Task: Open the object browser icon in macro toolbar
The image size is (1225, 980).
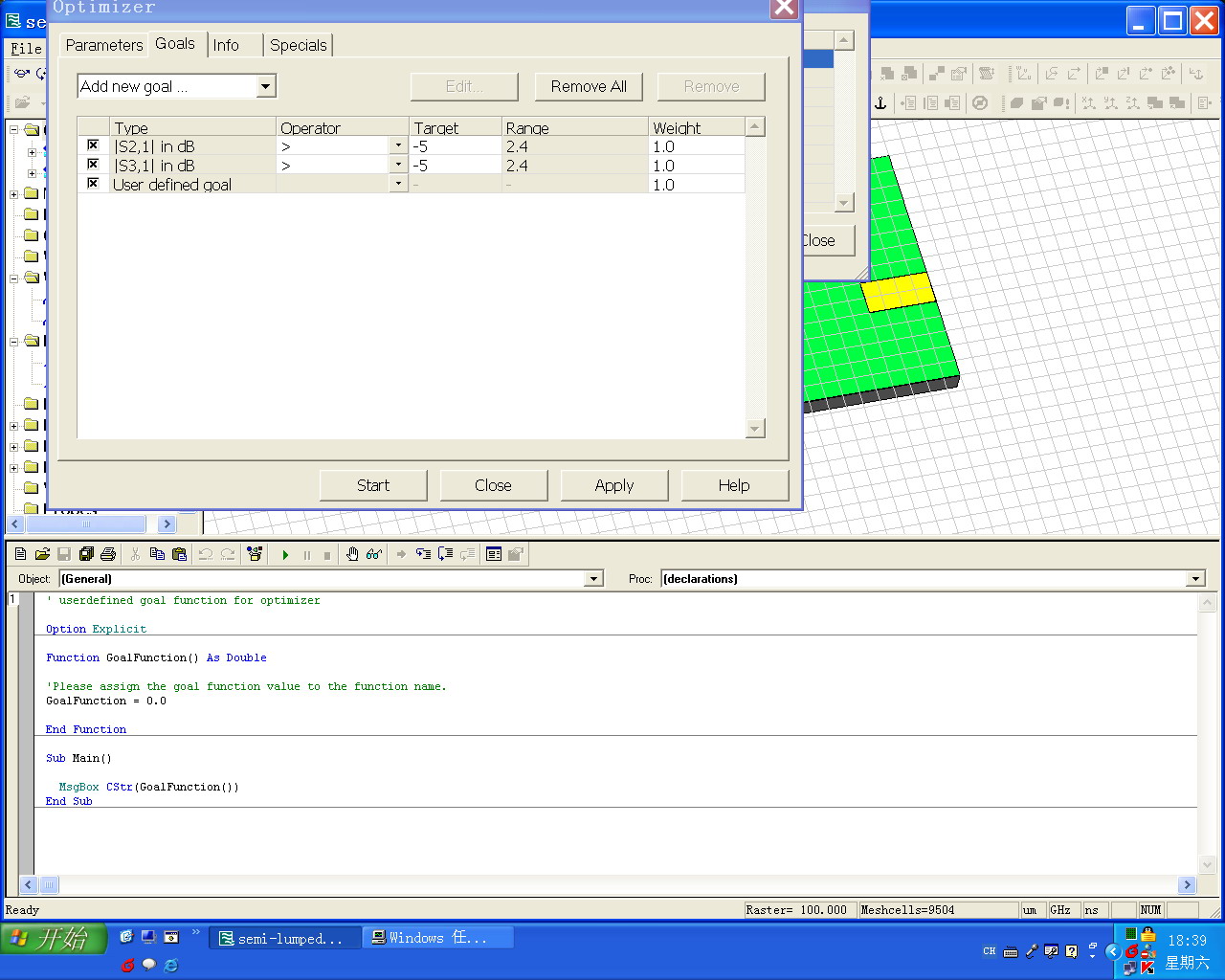Action: 255,554
